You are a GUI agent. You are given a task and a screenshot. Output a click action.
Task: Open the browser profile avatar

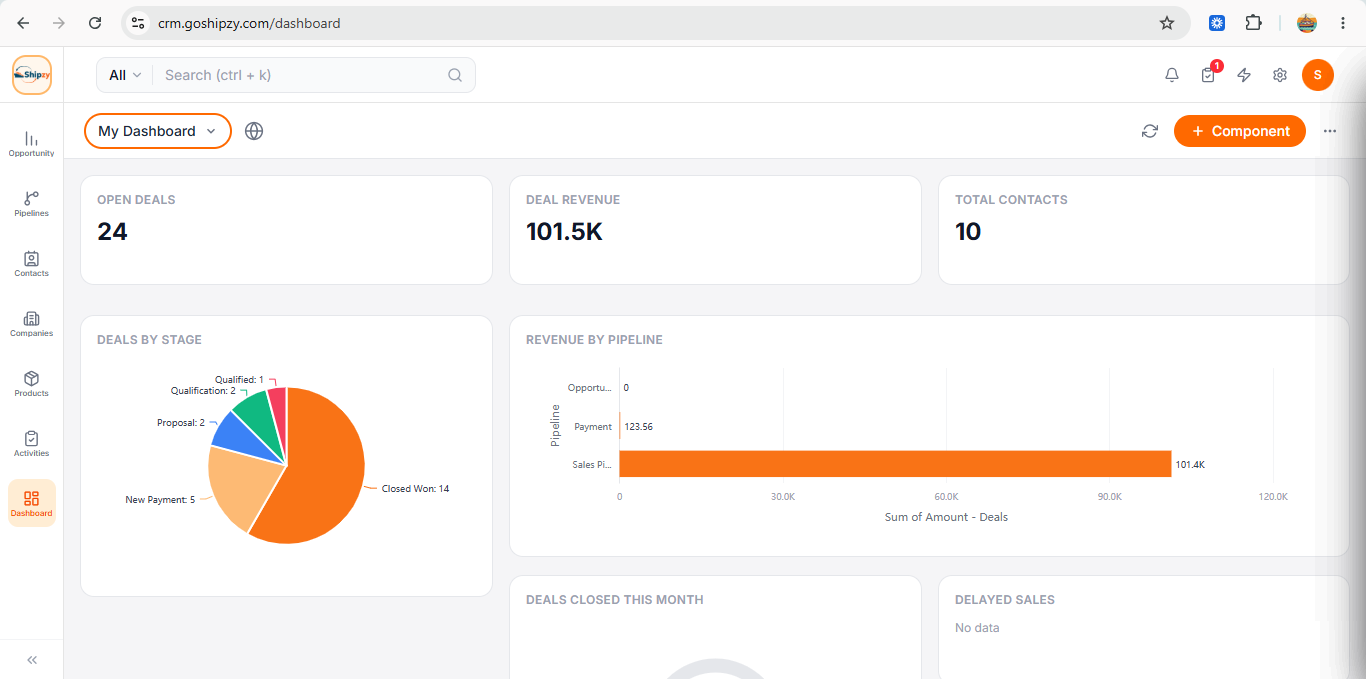click(1307, 23)
